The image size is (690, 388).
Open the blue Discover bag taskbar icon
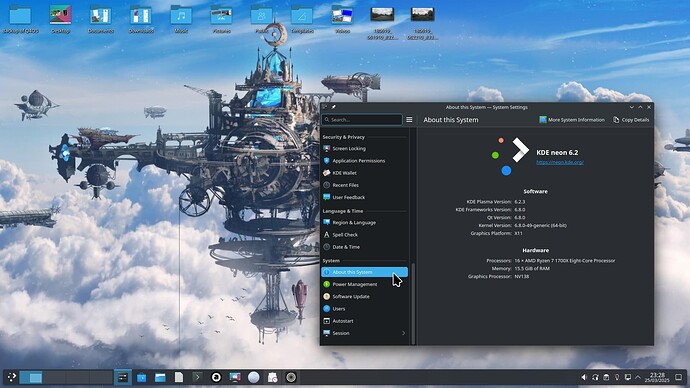coord(142,377)
